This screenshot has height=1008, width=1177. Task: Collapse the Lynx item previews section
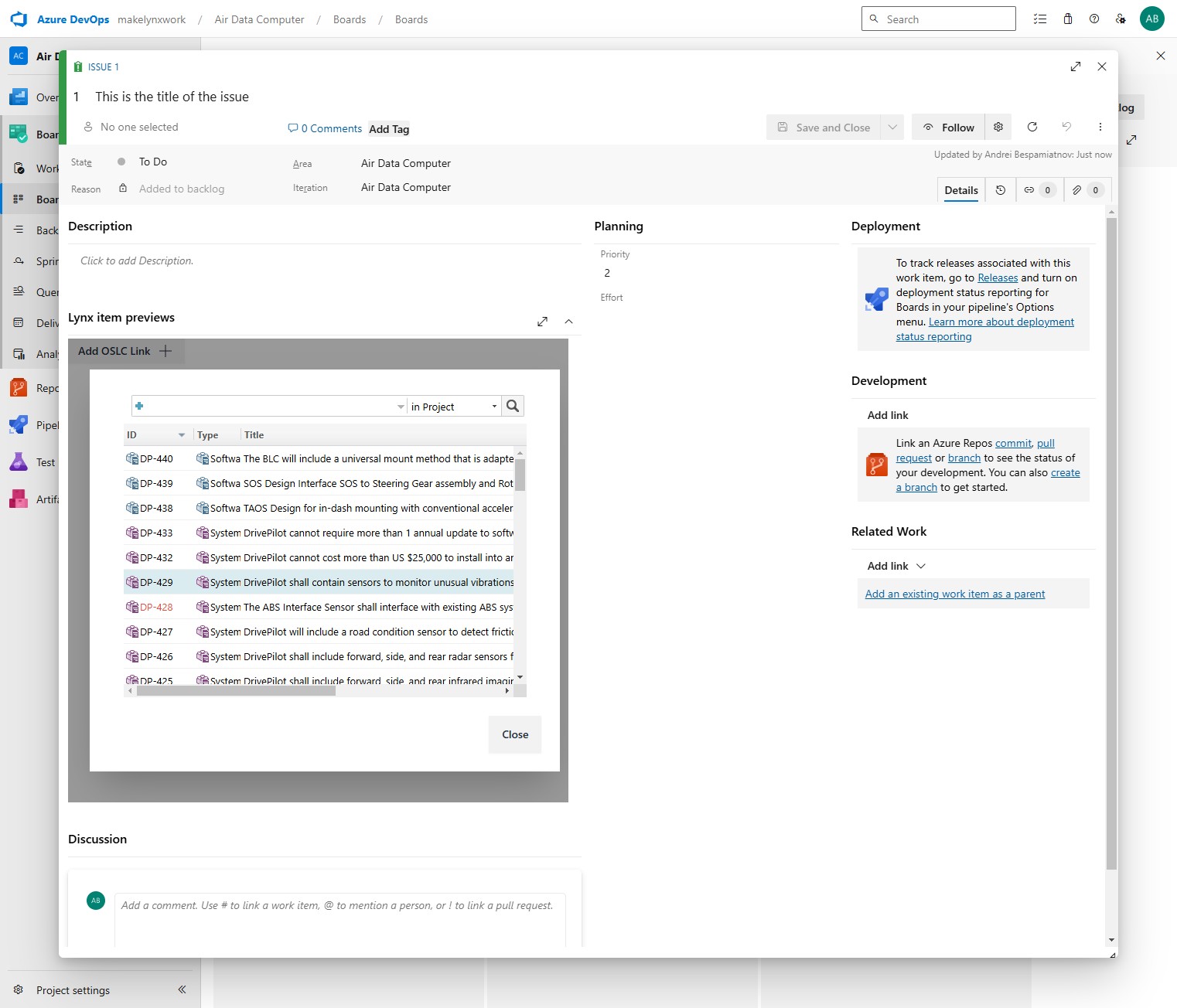pyautogui.click(x=569, y=322)
